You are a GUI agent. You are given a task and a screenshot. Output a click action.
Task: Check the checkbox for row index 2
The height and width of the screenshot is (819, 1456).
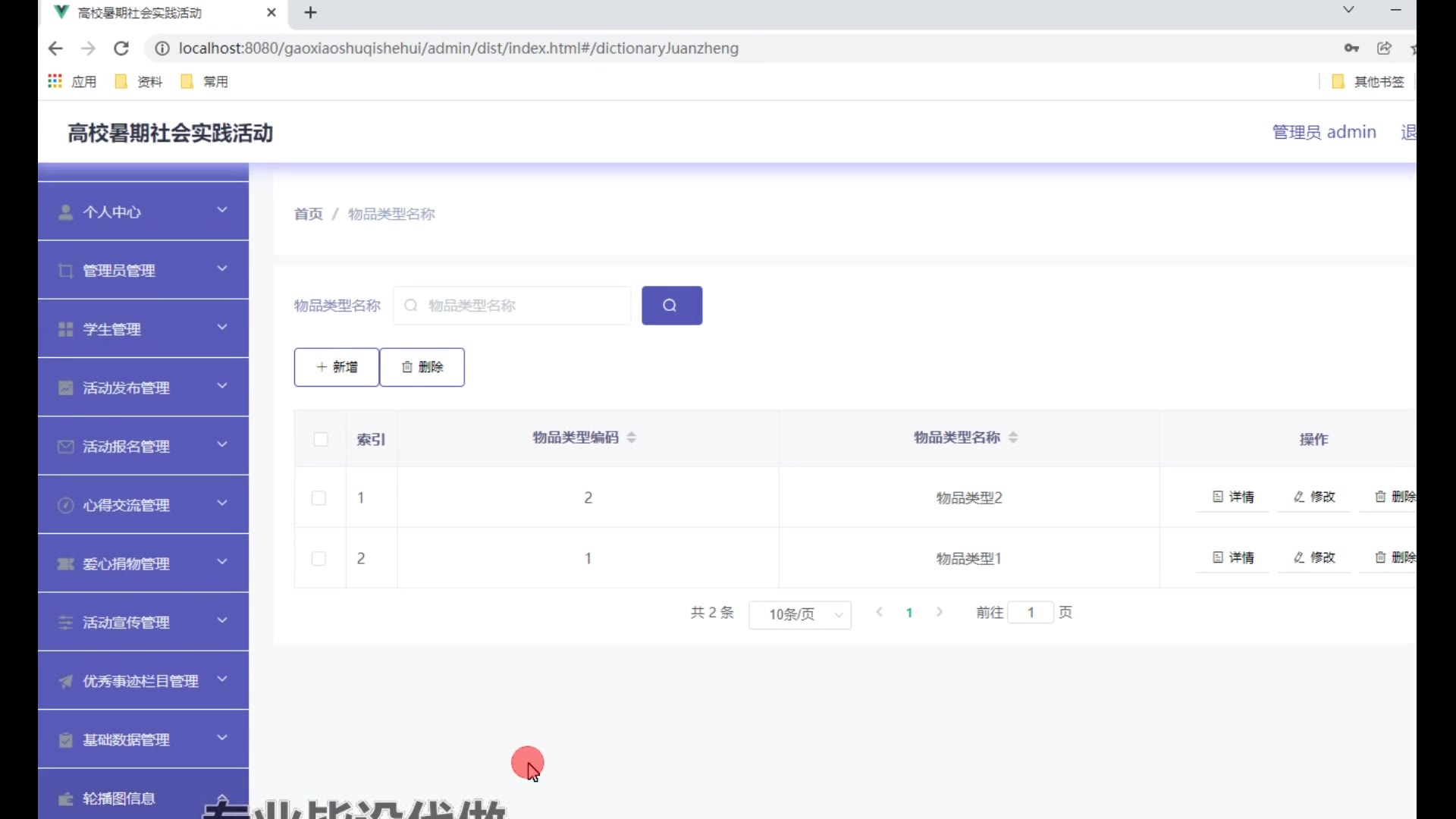tap(319, 559)
